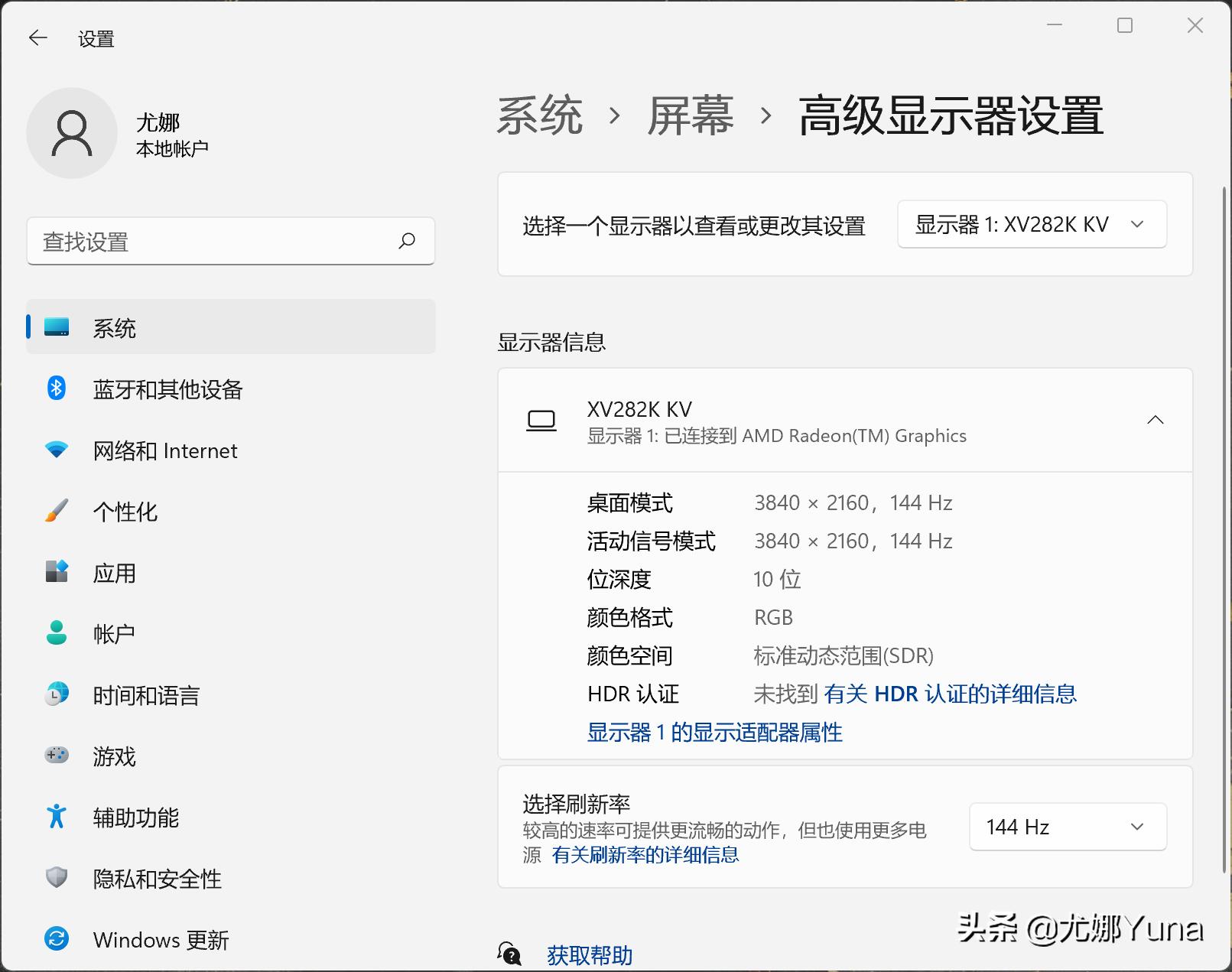Select the 蓝牙和其他设备 sidebar icon
The height and width of the screenshot is (972, 1232).
pos(57,388)
